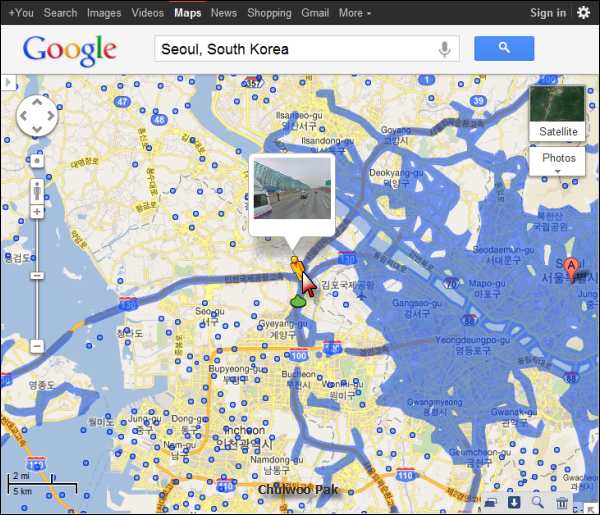Click the Seoul, South Korea search box
Image resolution: width=600 pixels, height=515 pixels.
click(307, 49)
